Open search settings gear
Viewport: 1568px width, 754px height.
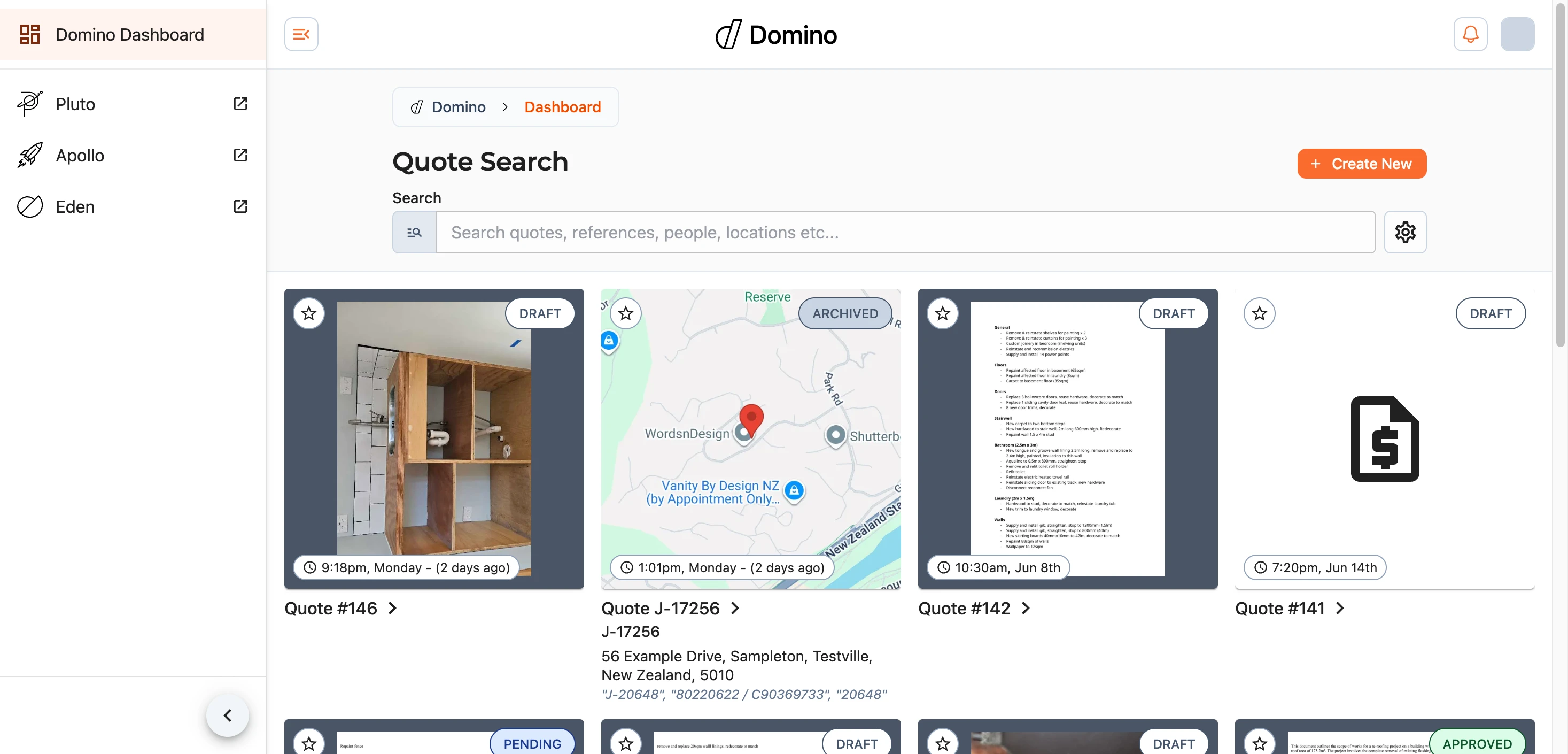coord(1405,232)
